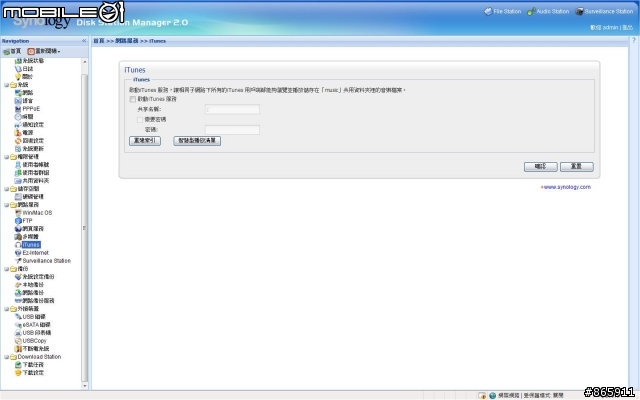Click the OK (確定) button

click(x=540, y=167)
